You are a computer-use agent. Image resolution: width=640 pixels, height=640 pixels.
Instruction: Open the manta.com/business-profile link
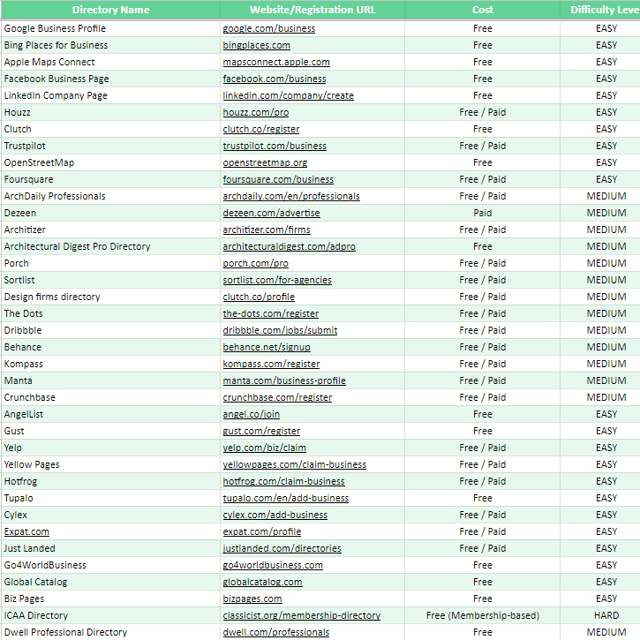(284, 380)
